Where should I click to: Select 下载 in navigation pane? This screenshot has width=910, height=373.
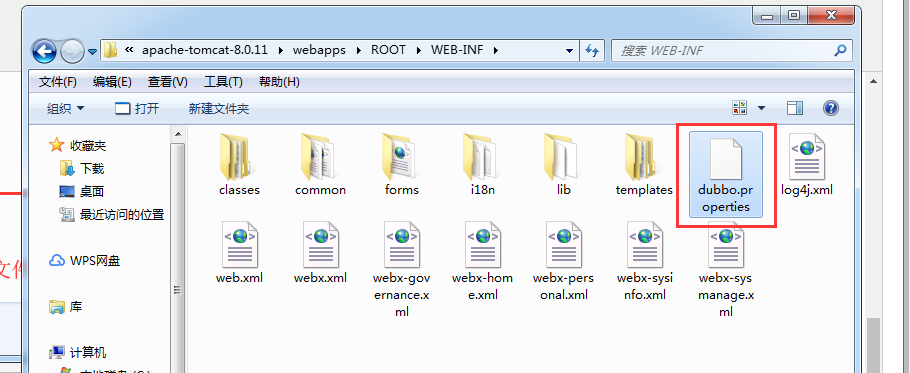[x=82, y=169]
